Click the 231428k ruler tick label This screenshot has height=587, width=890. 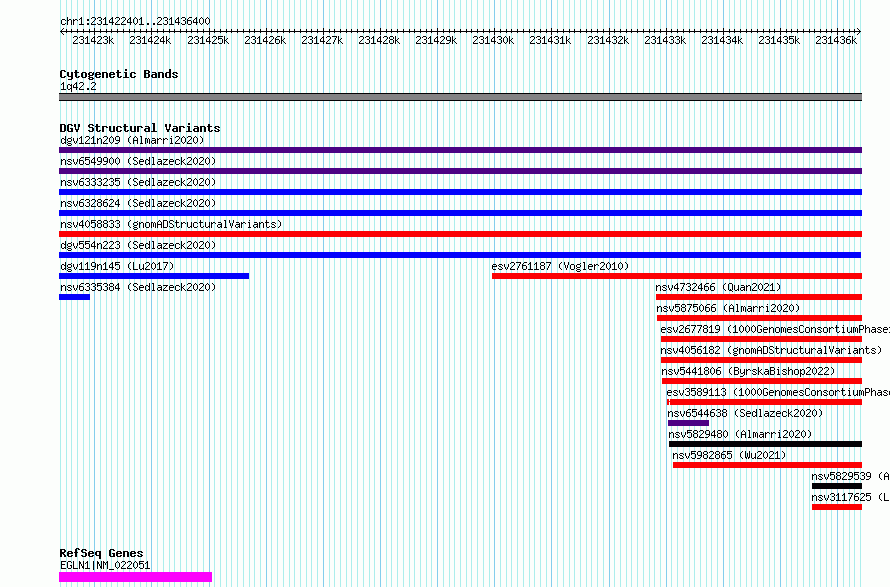coord(379,40)
